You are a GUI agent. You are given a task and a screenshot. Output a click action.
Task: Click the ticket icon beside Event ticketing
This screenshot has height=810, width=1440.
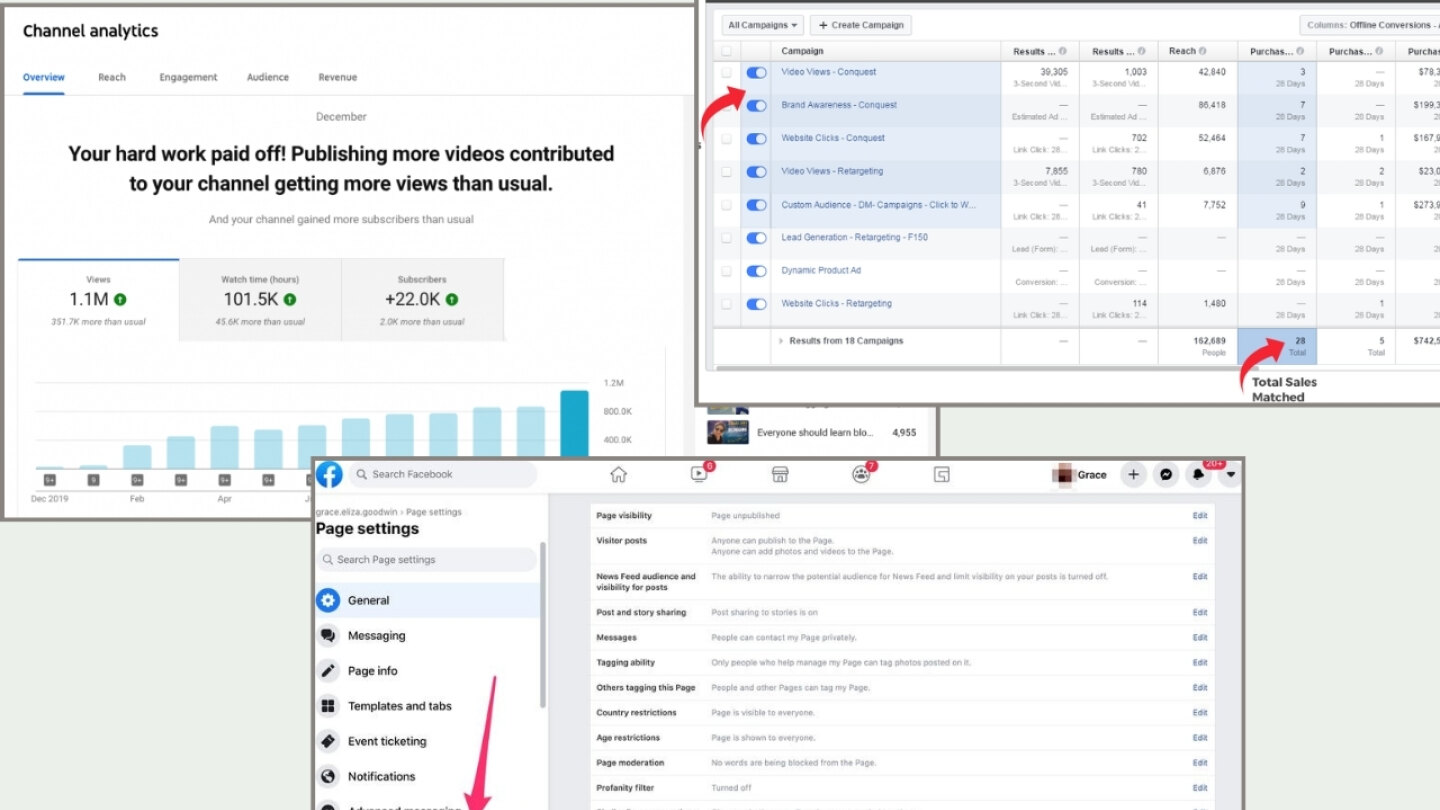(x=328, y=741)
